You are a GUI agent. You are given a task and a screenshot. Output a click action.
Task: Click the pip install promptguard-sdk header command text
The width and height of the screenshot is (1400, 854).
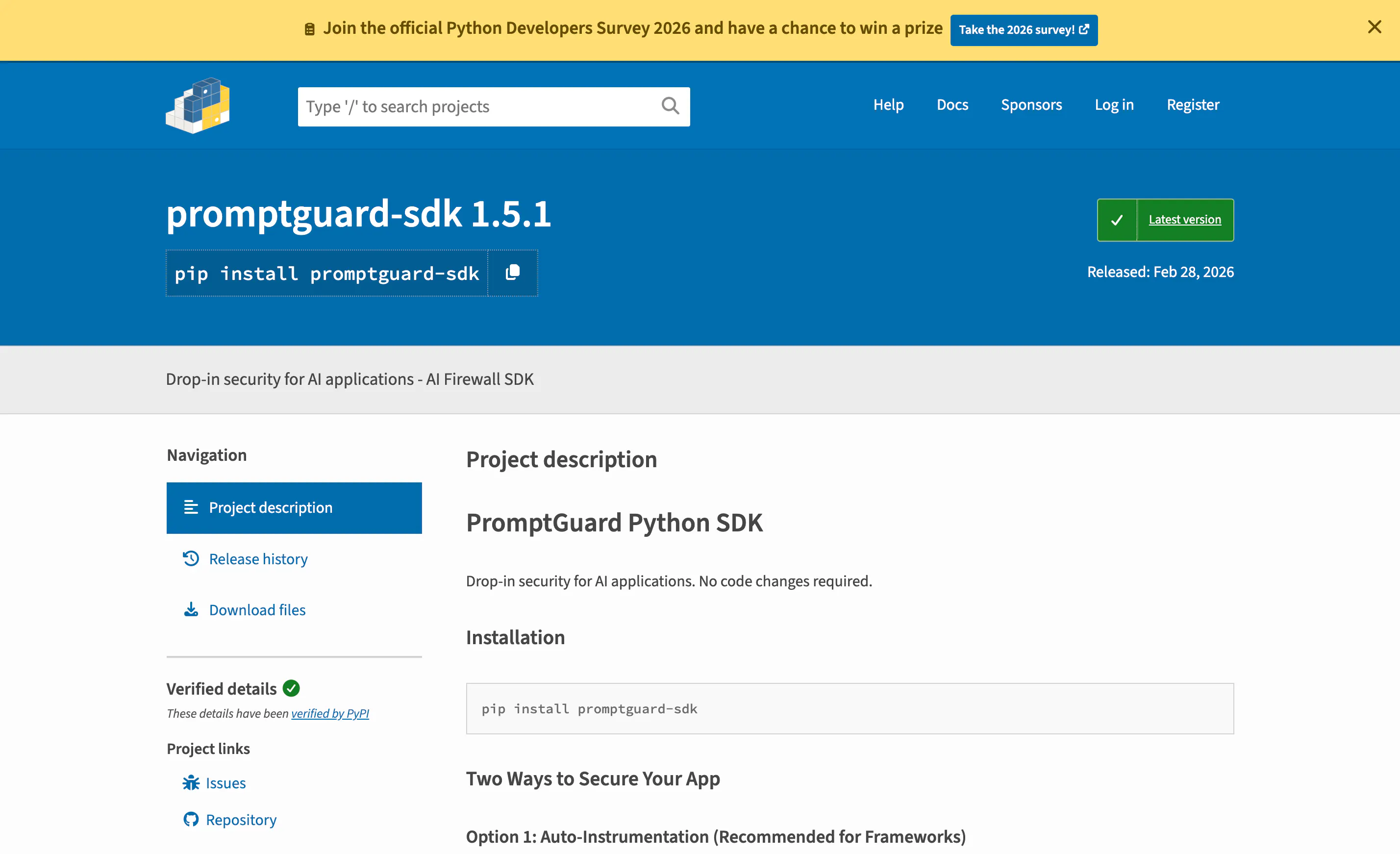coord(326,273)
